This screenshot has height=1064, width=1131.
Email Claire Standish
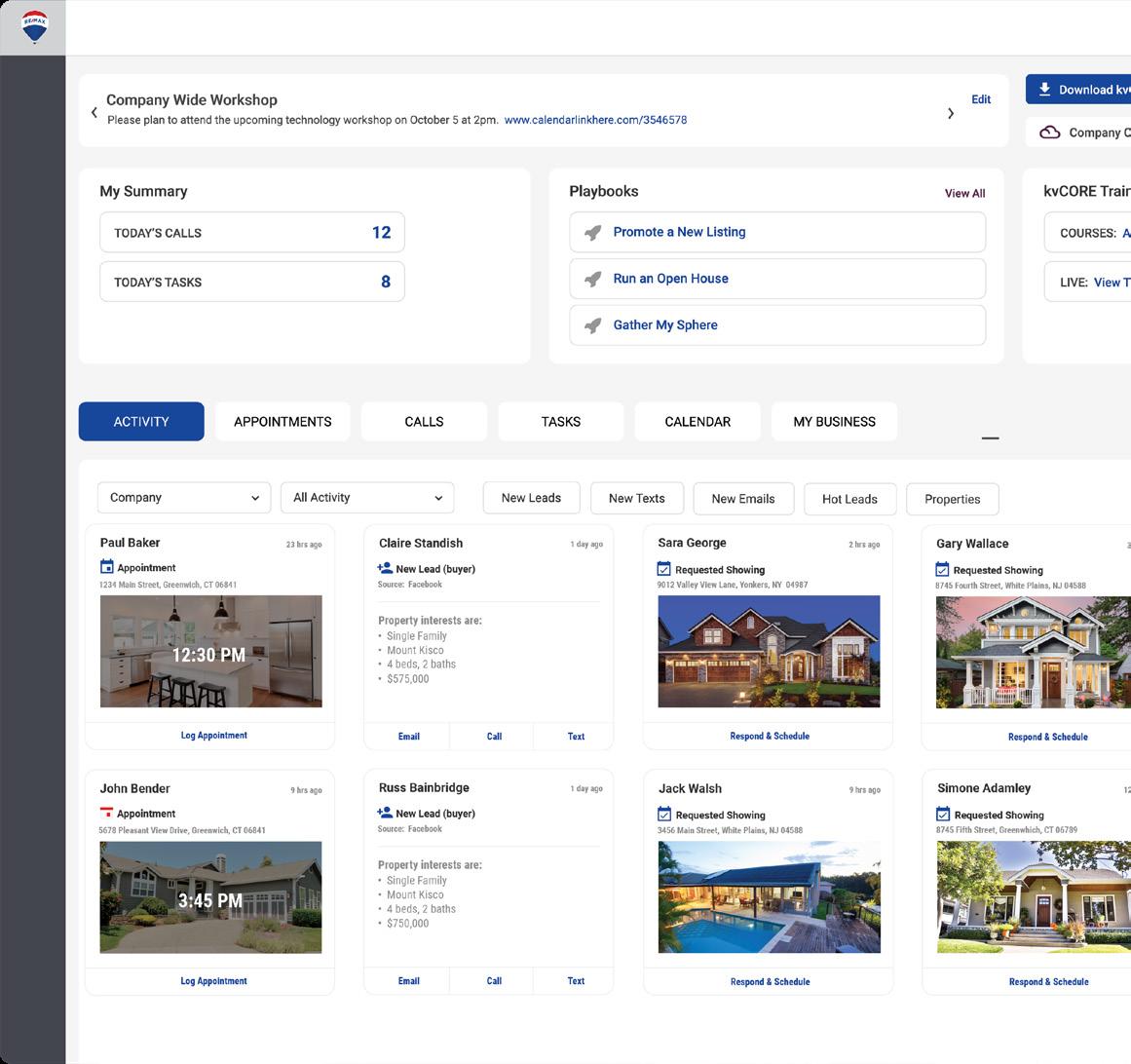point(409,737)
